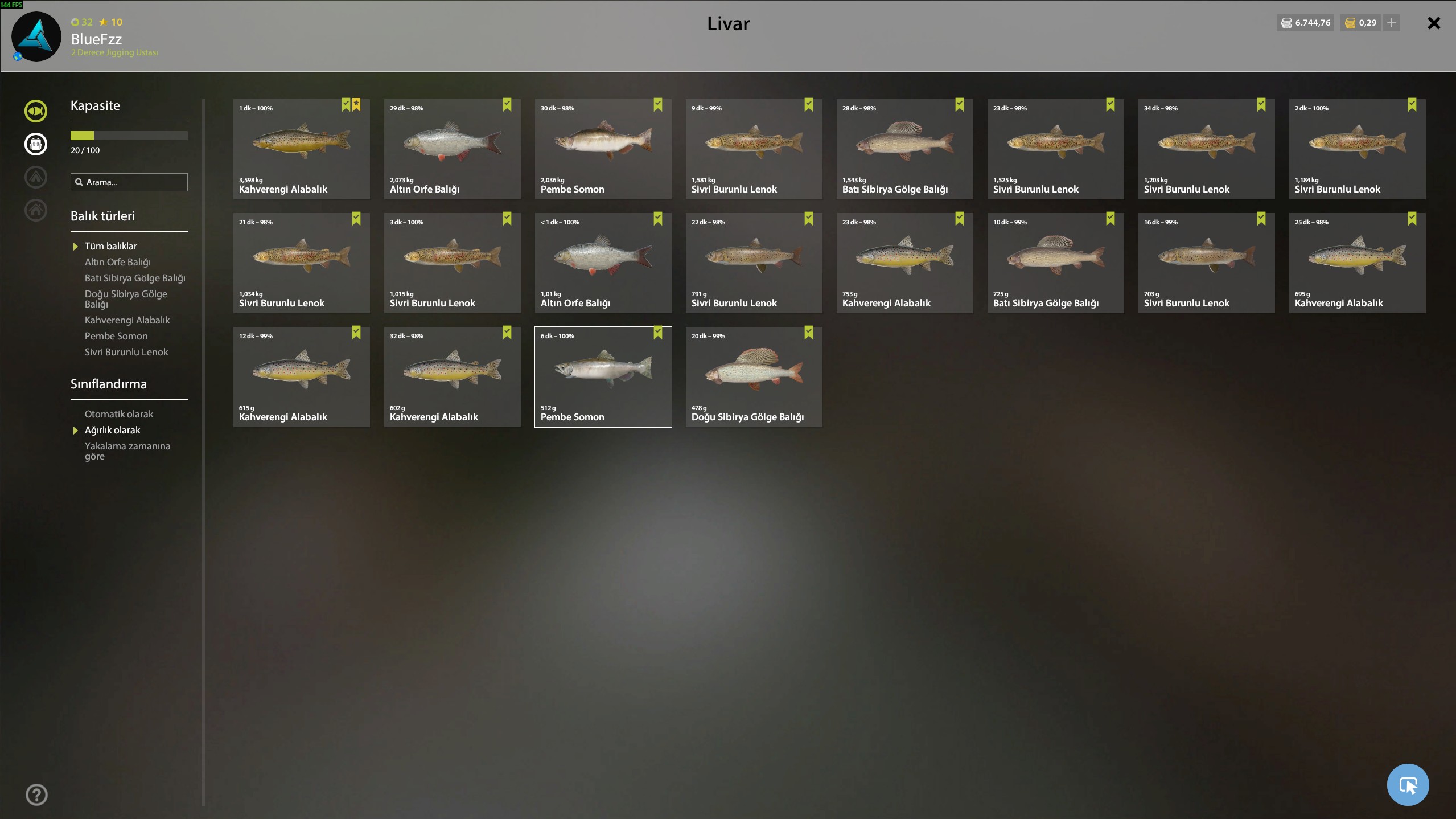Click the question mark help icon
This screenshot has height=819, width=1456.
pos(36,795)
